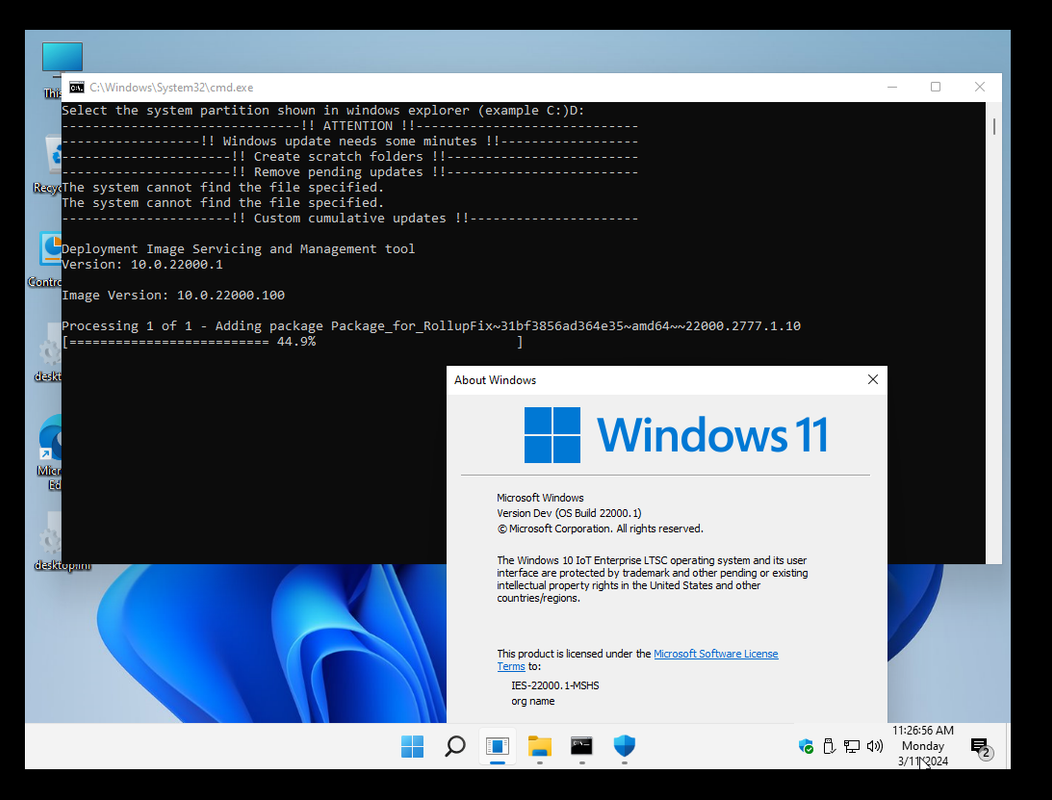
Task: Click the 'Deployment Image Servicing and Management tool' line
Action: tap(238, 249)
